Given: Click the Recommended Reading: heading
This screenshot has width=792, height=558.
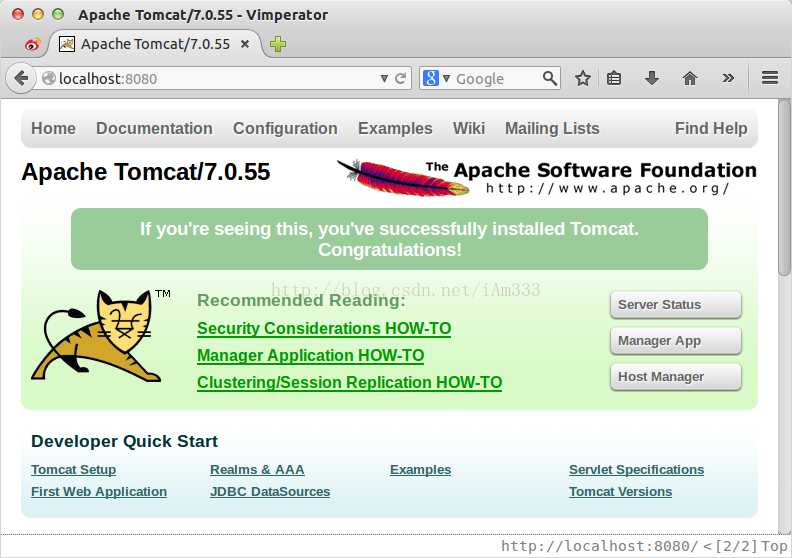Looking at the screenshot, I should click(301, 300).
